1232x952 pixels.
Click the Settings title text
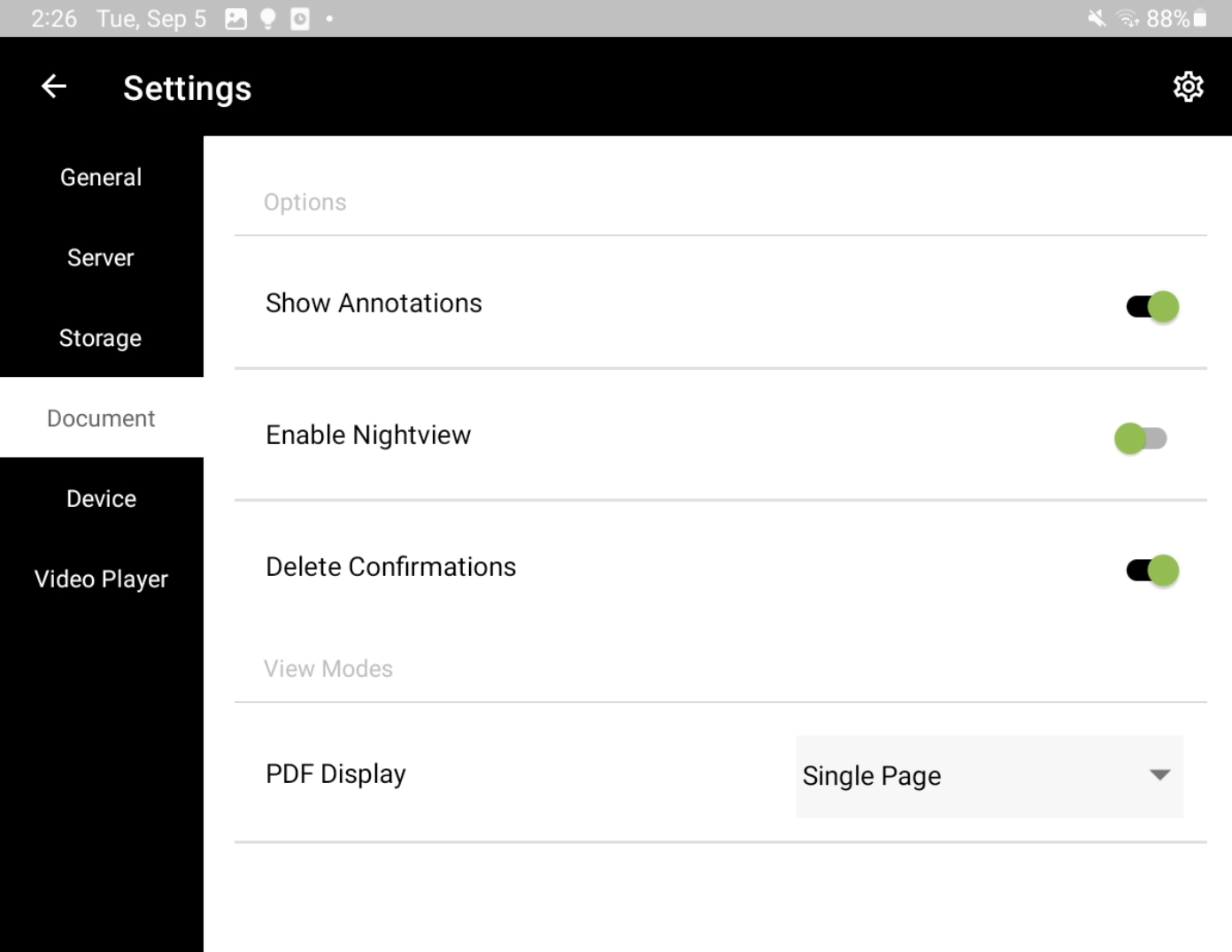point(188,88)
